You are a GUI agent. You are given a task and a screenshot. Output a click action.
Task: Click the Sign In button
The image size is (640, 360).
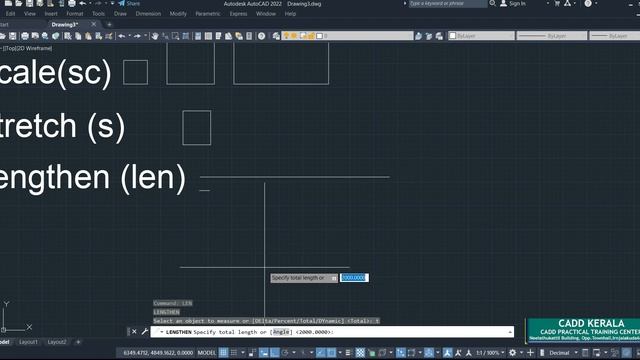[x=513, y=3]
